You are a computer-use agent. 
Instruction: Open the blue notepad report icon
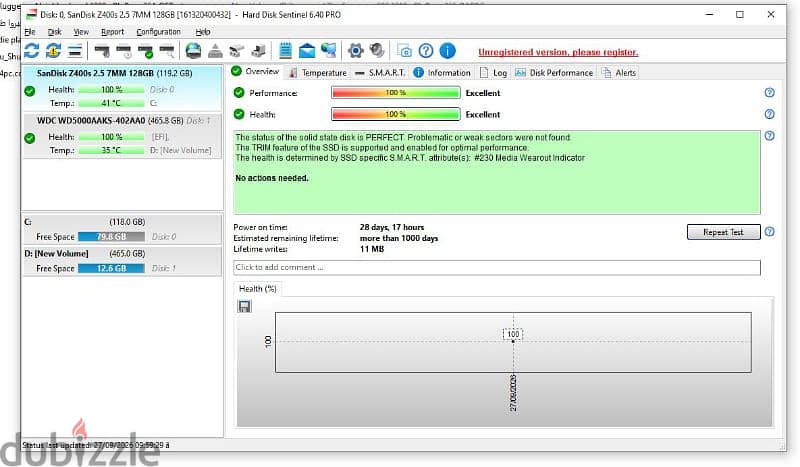point(286,51)
